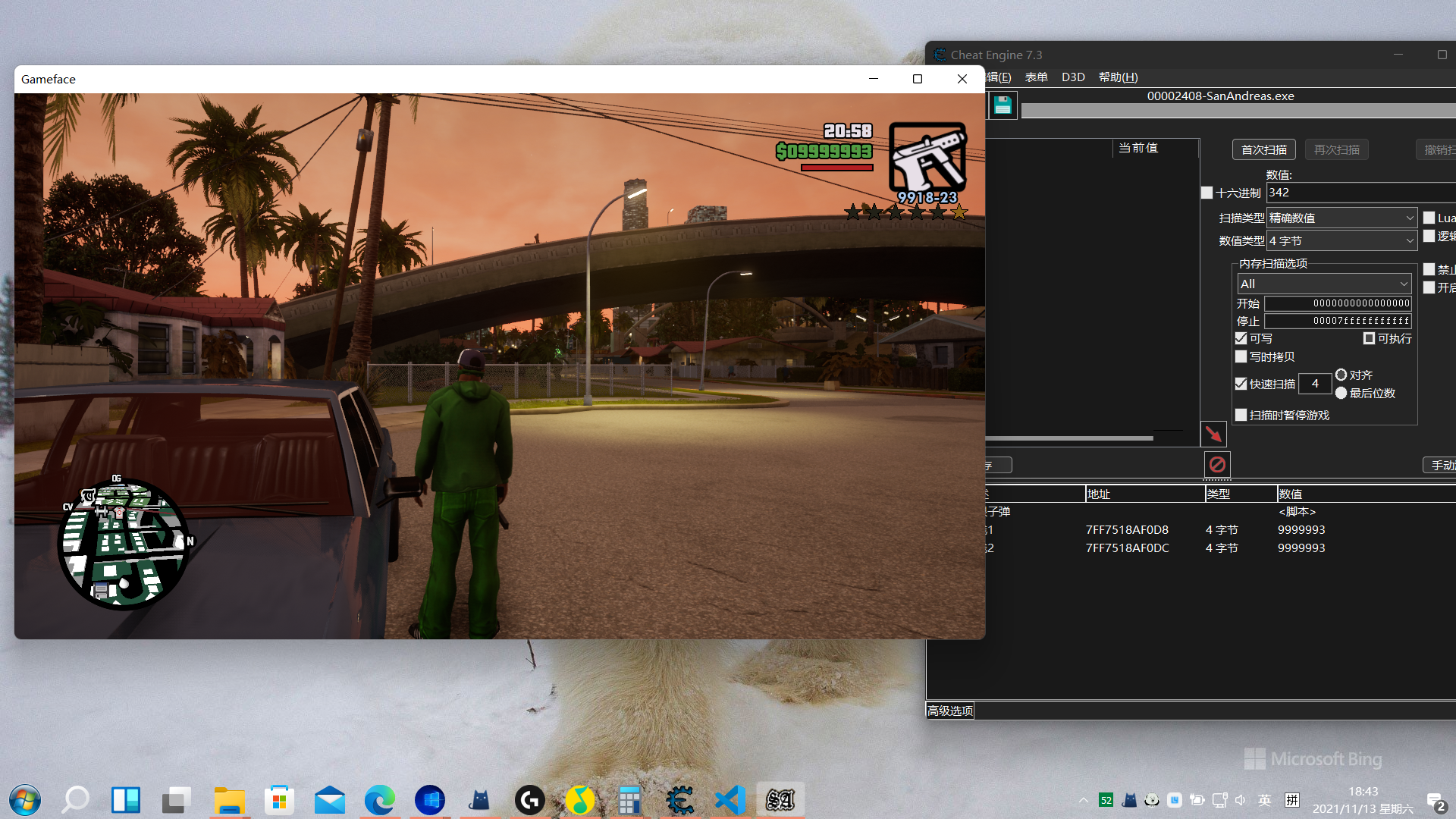Click the save floppy disk icon
Image resolution: width=1456 pixels, height=819 pixels.
pos(1003,105)
